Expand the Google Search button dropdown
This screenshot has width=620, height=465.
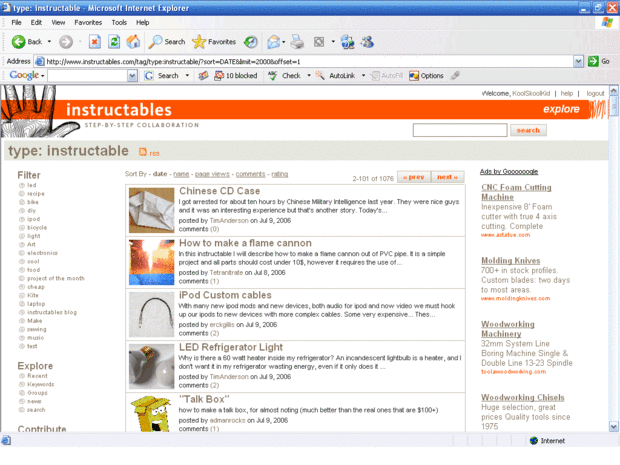[187, 76]
